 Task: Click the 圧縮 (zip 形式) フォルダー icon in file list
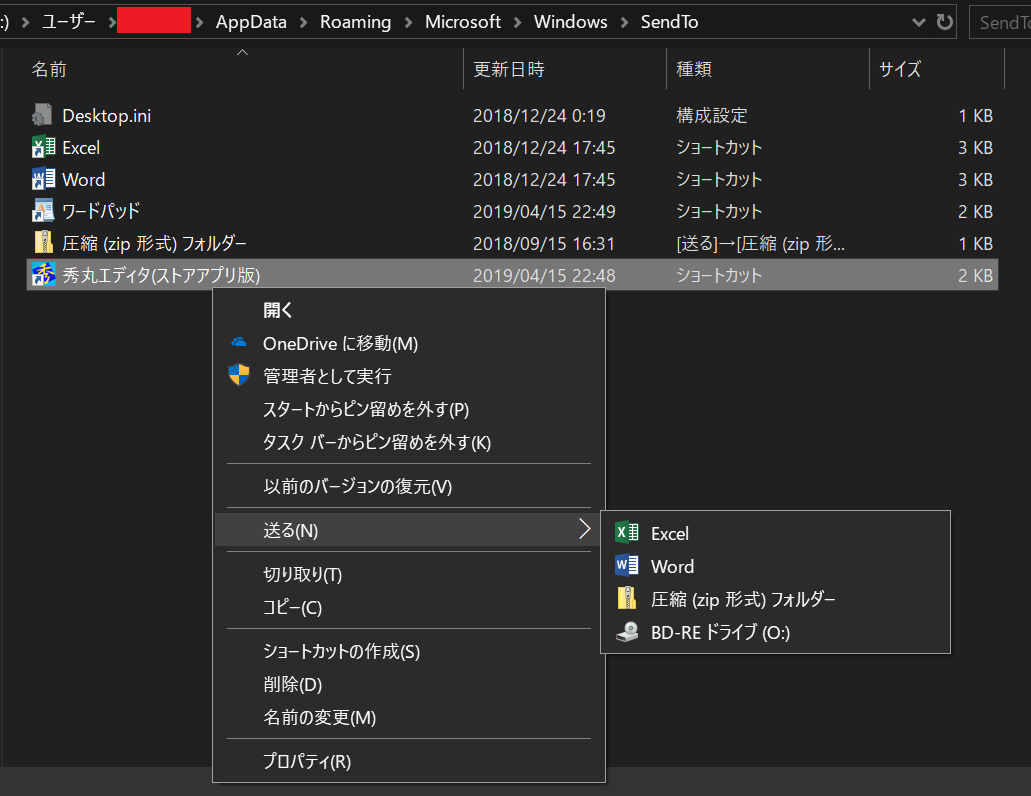click(43, 243)
